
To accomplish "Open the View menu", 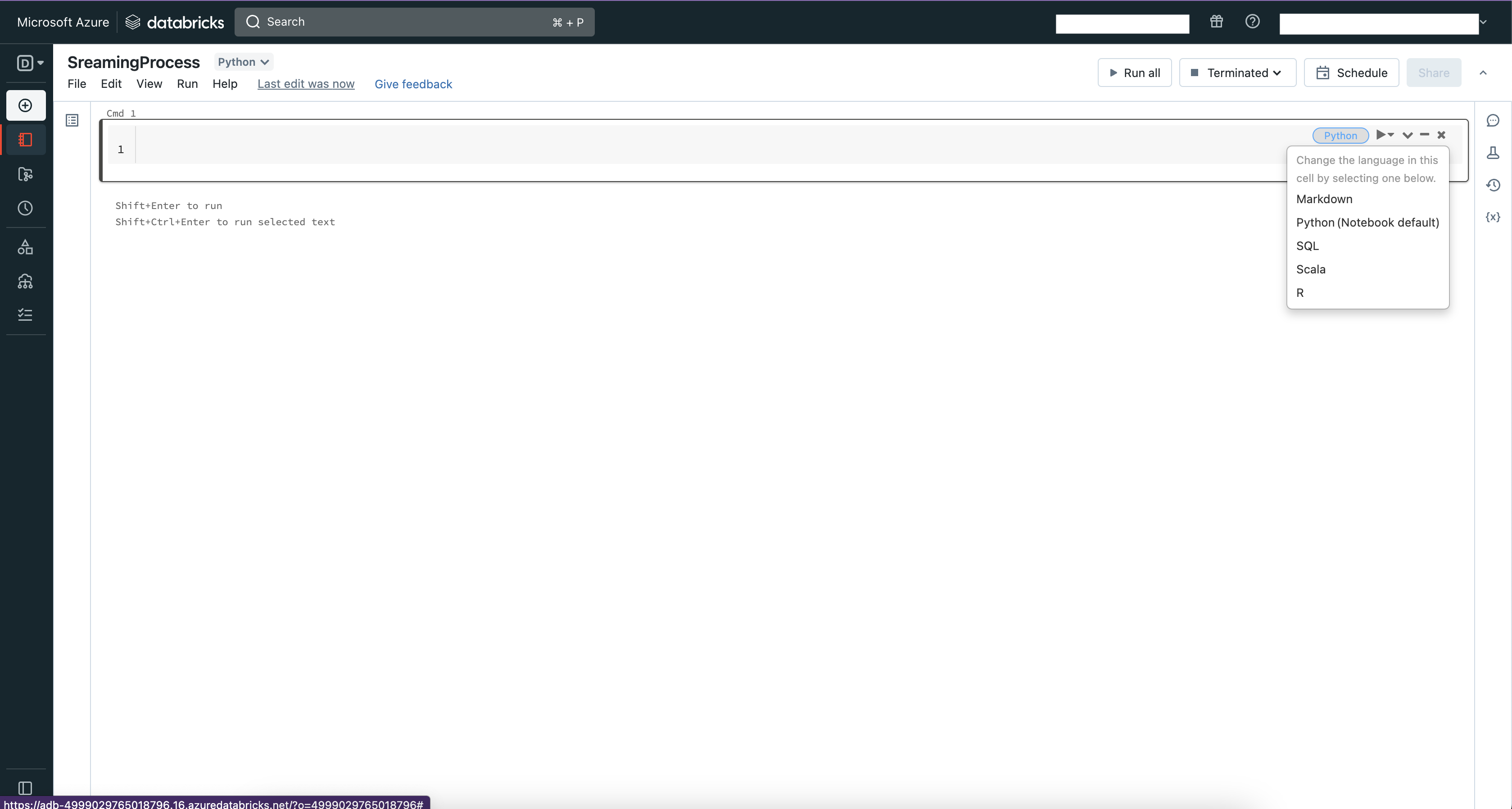I will (149, 84).
